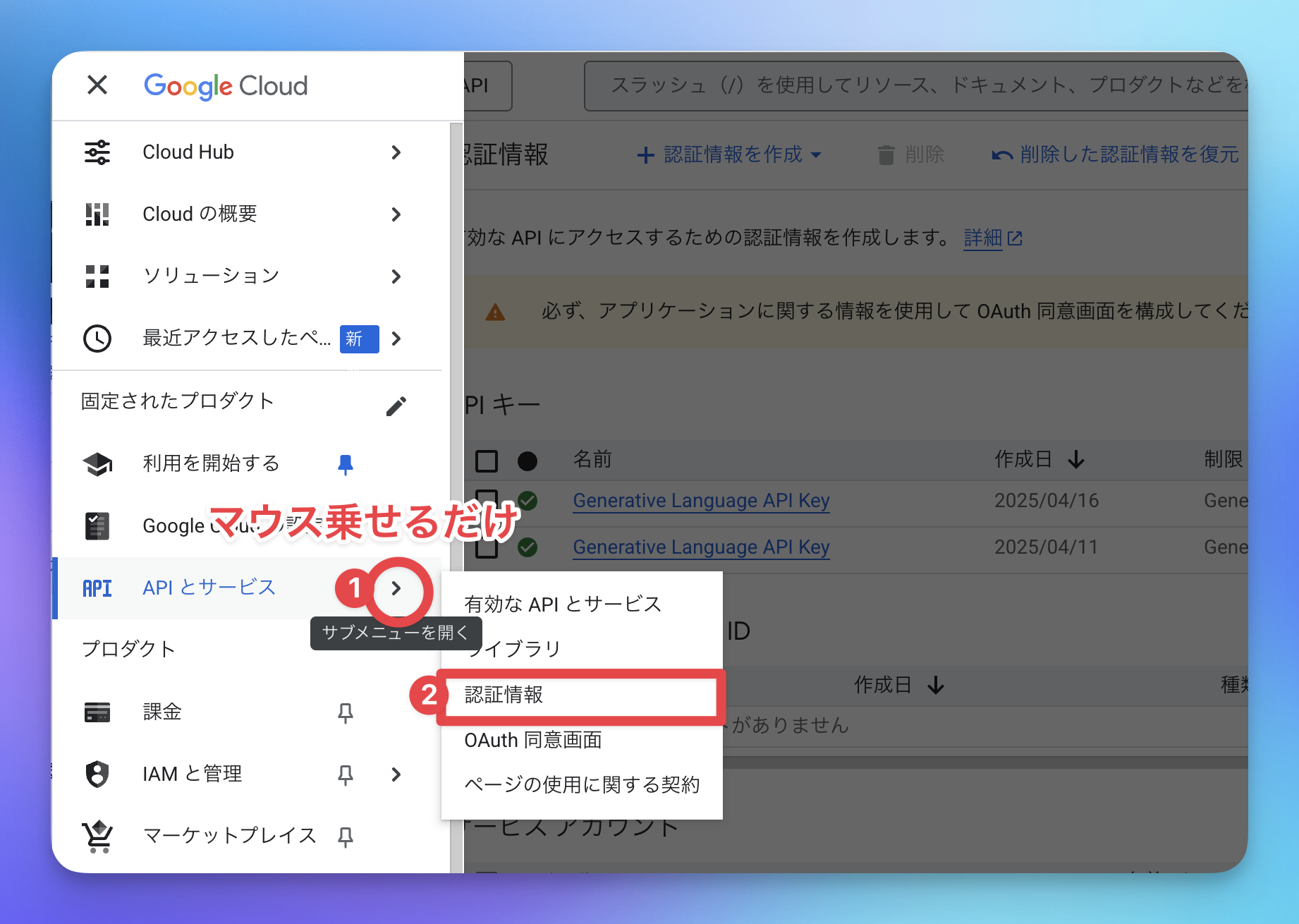
Task: Open the API とサービス submenu arrow
Action: coord(396,588)
